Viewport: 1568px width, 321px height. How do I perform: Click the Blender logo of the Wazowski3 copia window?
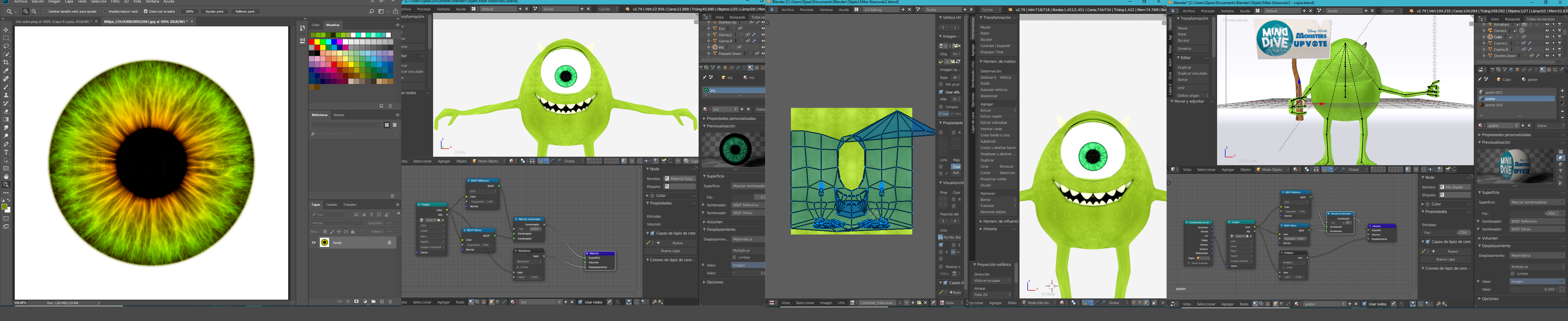click(1170, 3)
